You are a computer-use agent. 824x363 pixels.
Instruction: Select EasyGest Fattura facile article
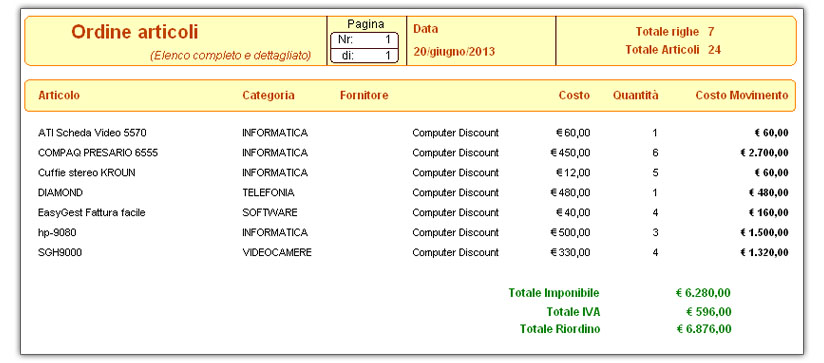click(x=91, y=213)
